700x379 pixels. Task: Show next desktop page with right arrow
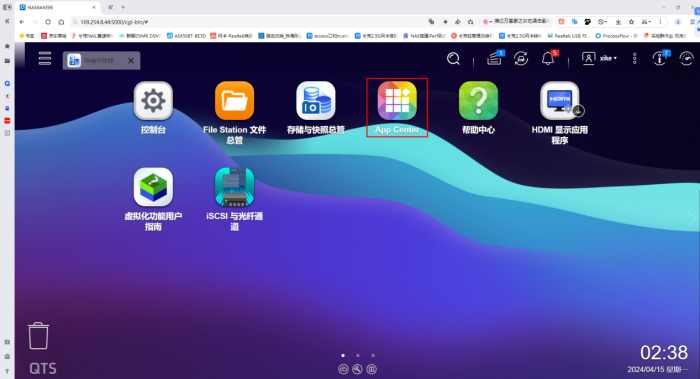[692, 219]
